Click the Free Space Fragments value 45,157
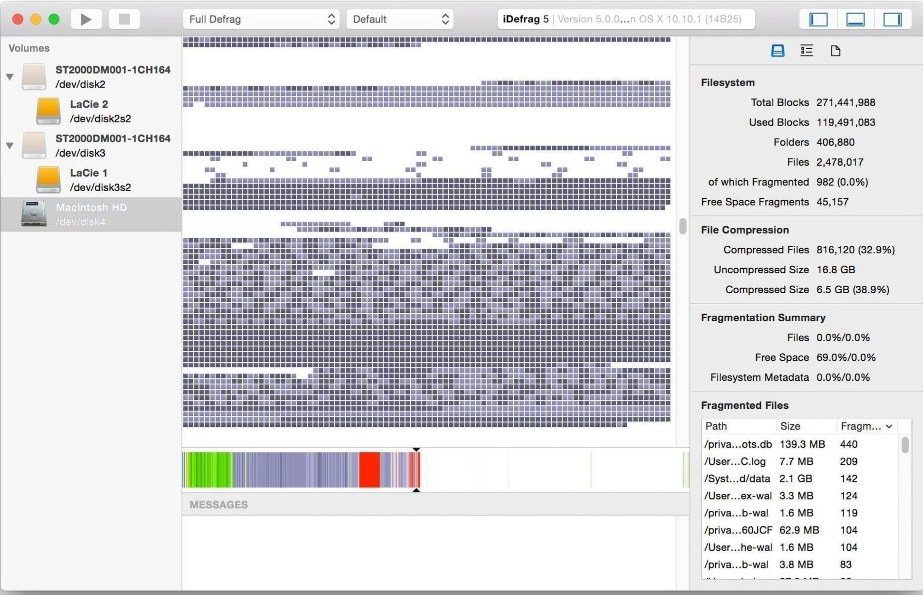 click(x=832, y=202)
